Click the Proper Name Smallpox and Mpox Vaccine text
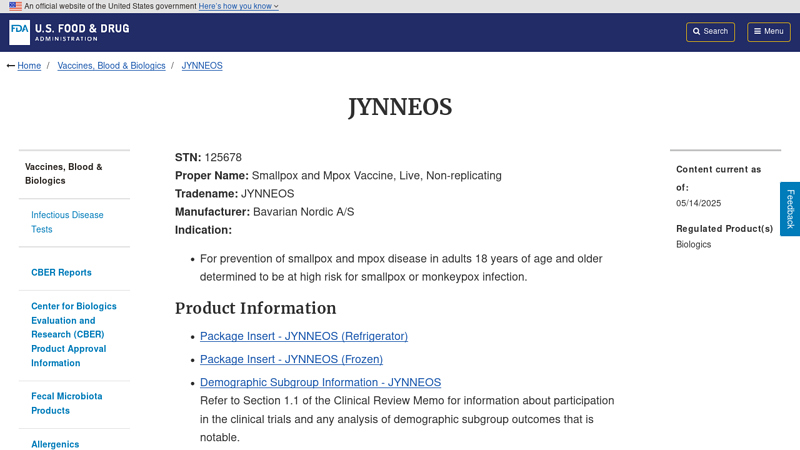Image resolution: width=800 pixels, height=450 pixels. point(377,176)
